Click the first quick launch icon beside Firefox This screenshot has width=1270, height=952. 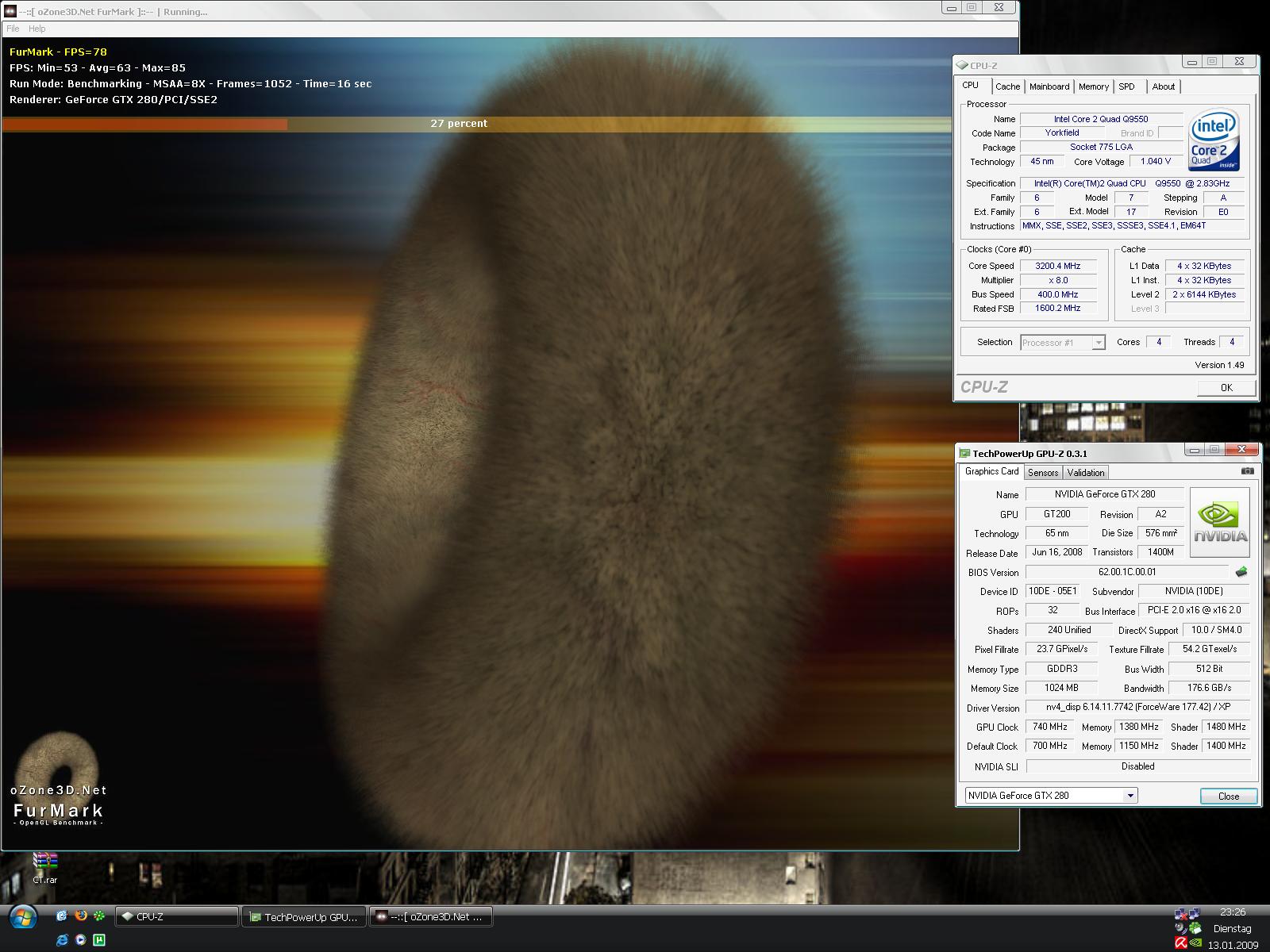(x=62, y=916)
